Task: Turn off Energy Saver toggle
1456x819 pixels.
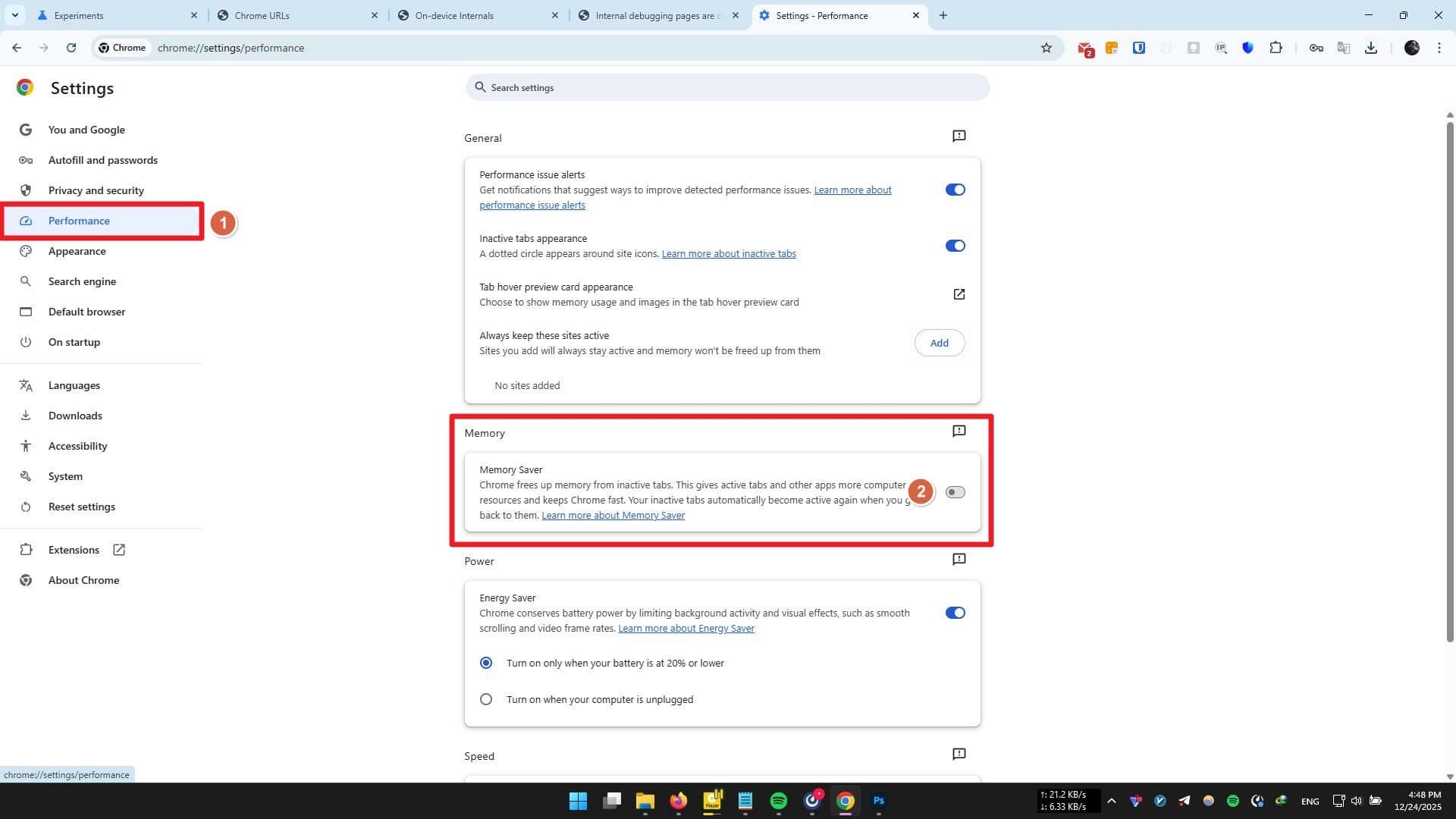Action: coord(955,613)
